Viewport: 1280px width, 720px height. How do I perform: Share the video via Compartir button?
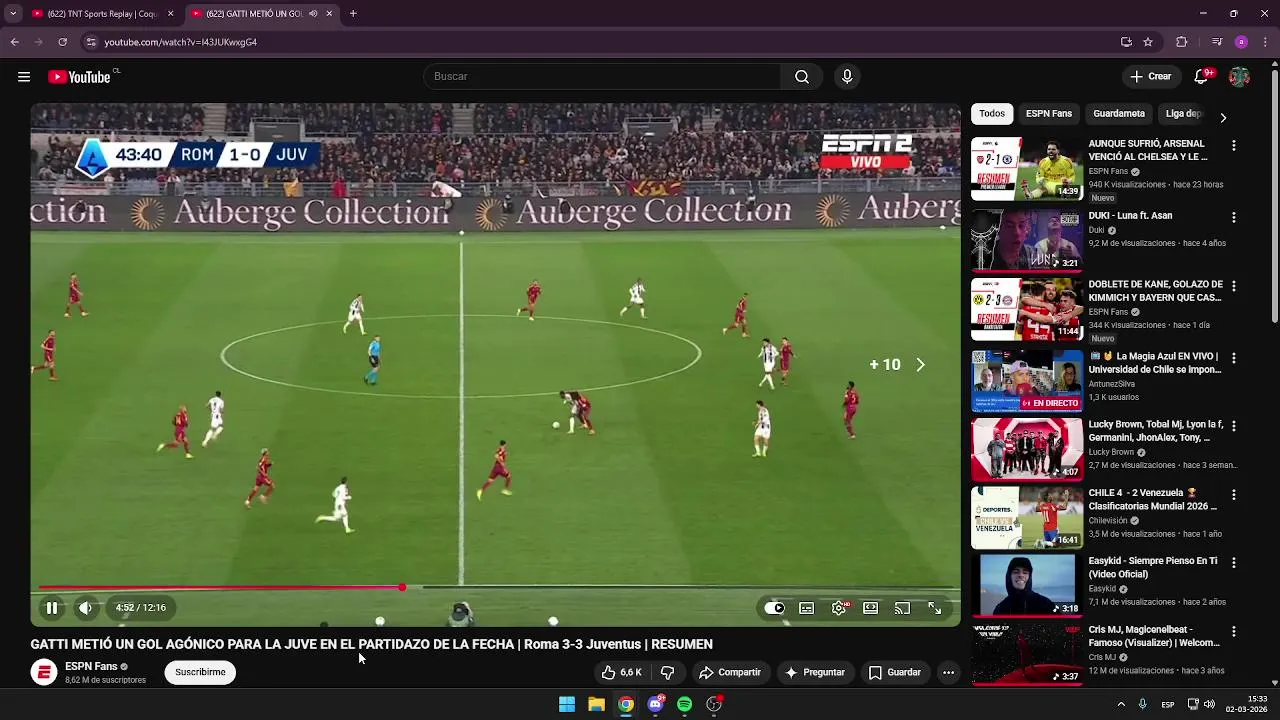(730, 673)
